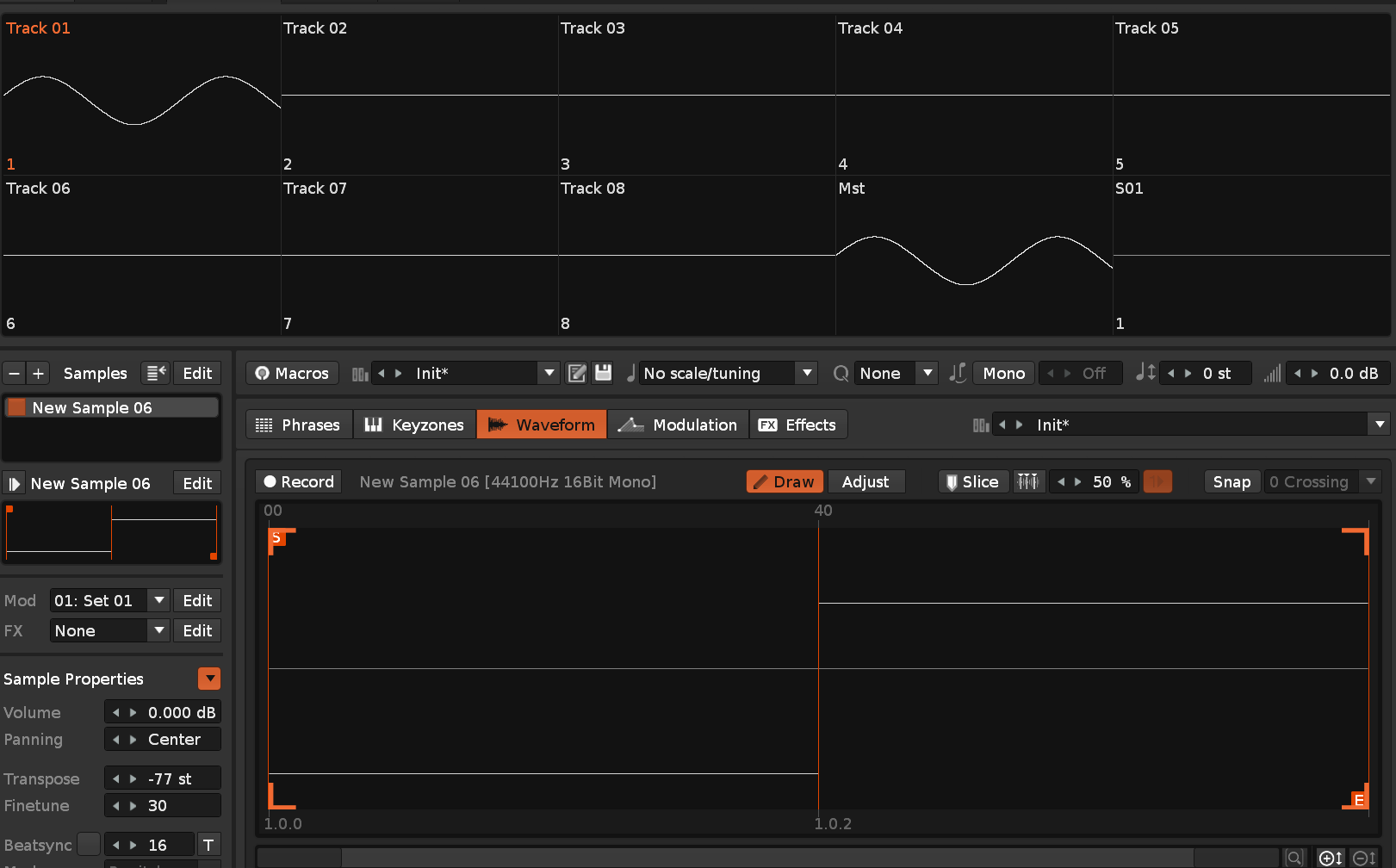Click the waveform horizontal scrollbar
The width and height of the screenshot is (1396, 868).
click(x=766, y=858)
